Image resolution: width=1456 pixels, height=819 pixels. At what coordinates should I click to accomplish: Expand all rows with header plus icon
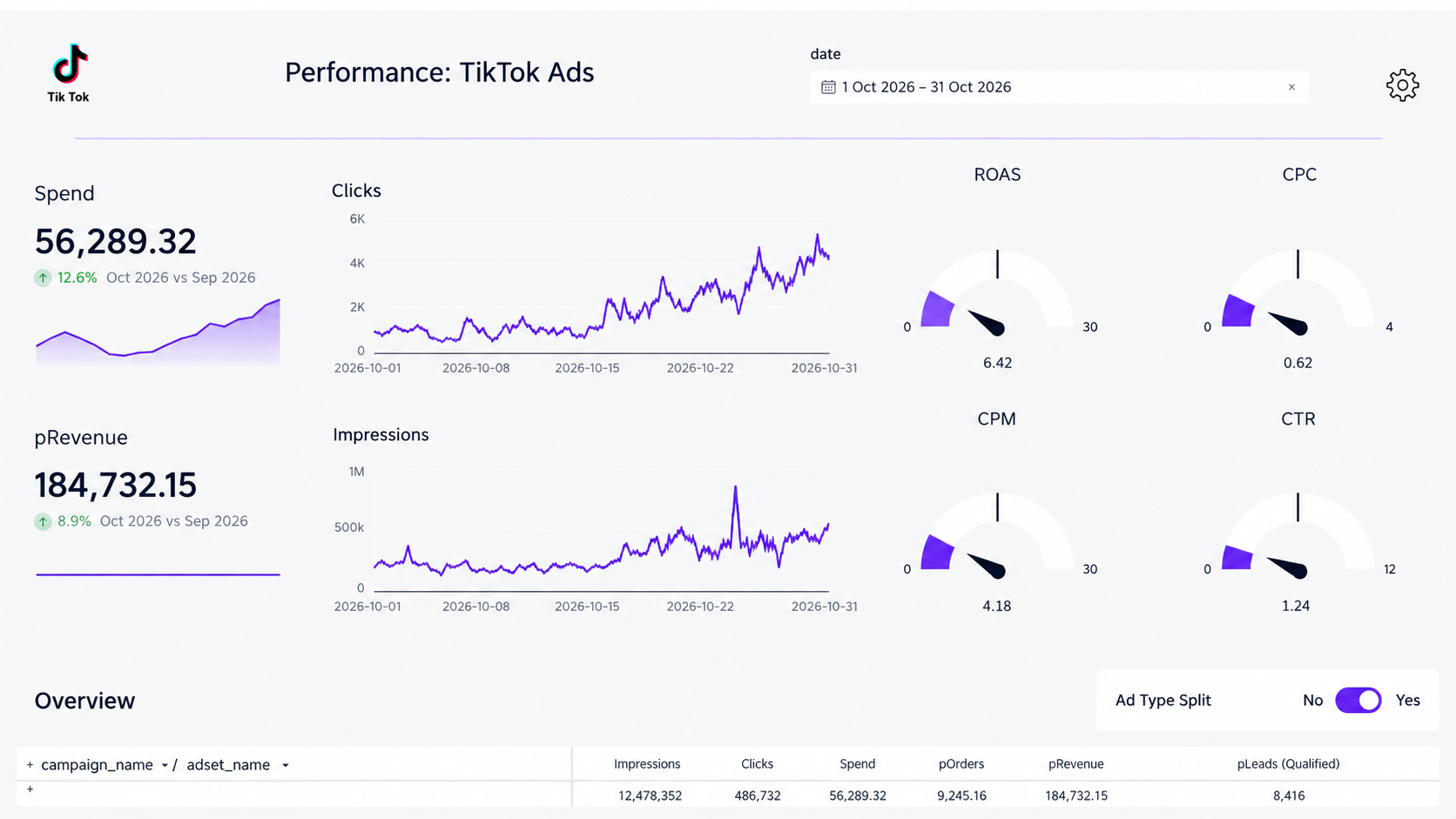point(30,765)
